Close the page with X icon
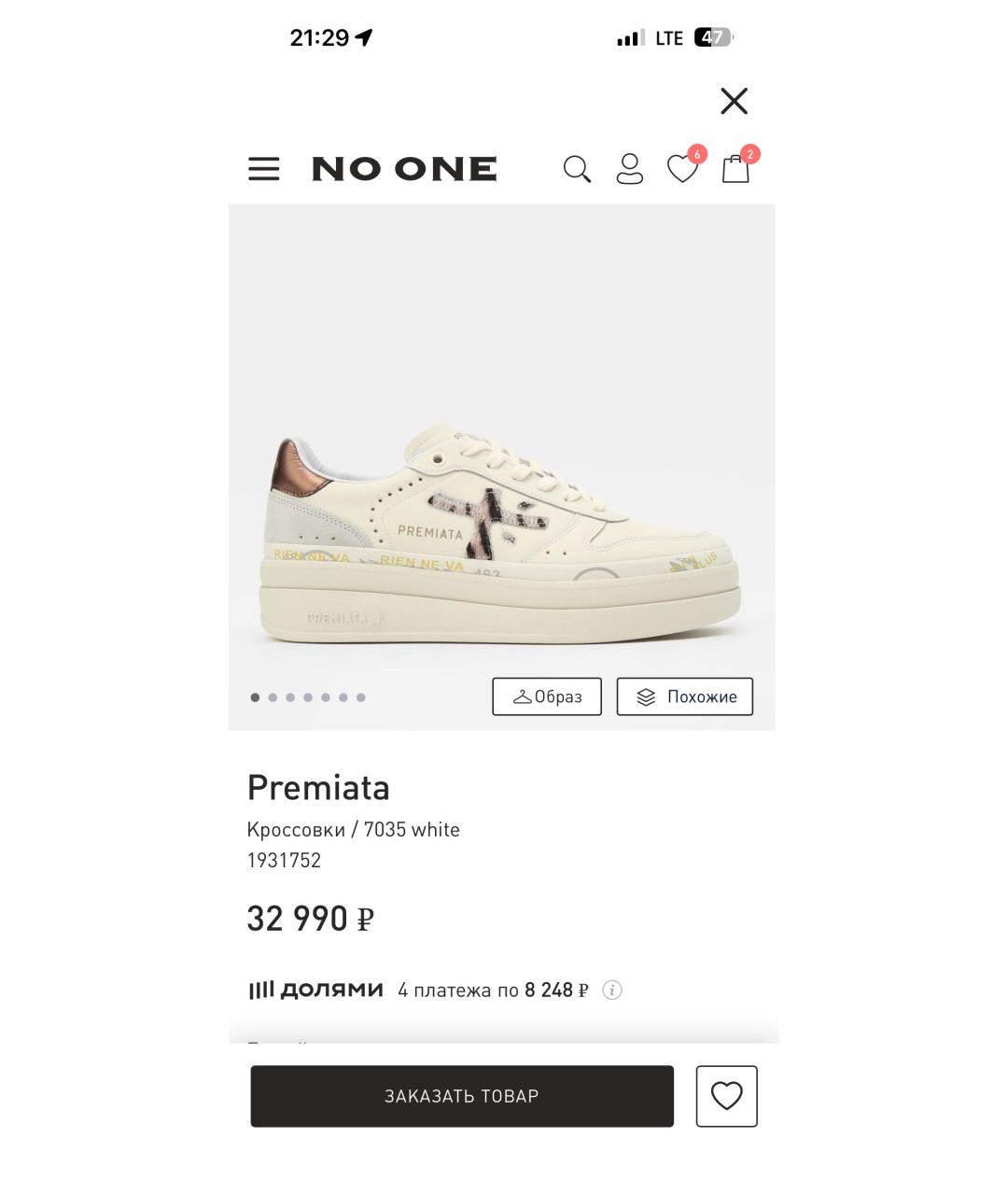The width and height of the screenshot is (1008, 1195). tap(735, 101)
